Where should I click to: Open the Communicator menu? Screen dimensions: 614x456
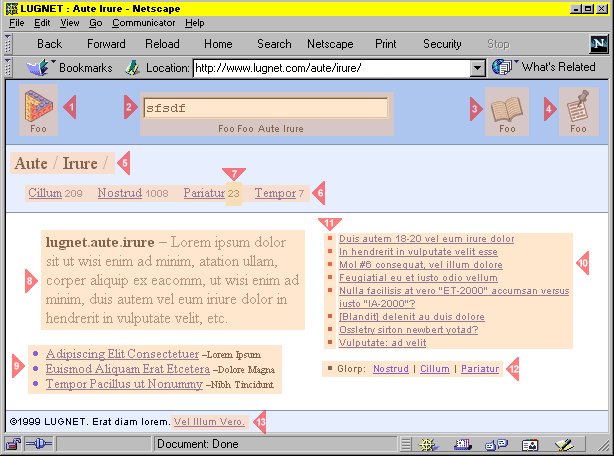[144, 23]
